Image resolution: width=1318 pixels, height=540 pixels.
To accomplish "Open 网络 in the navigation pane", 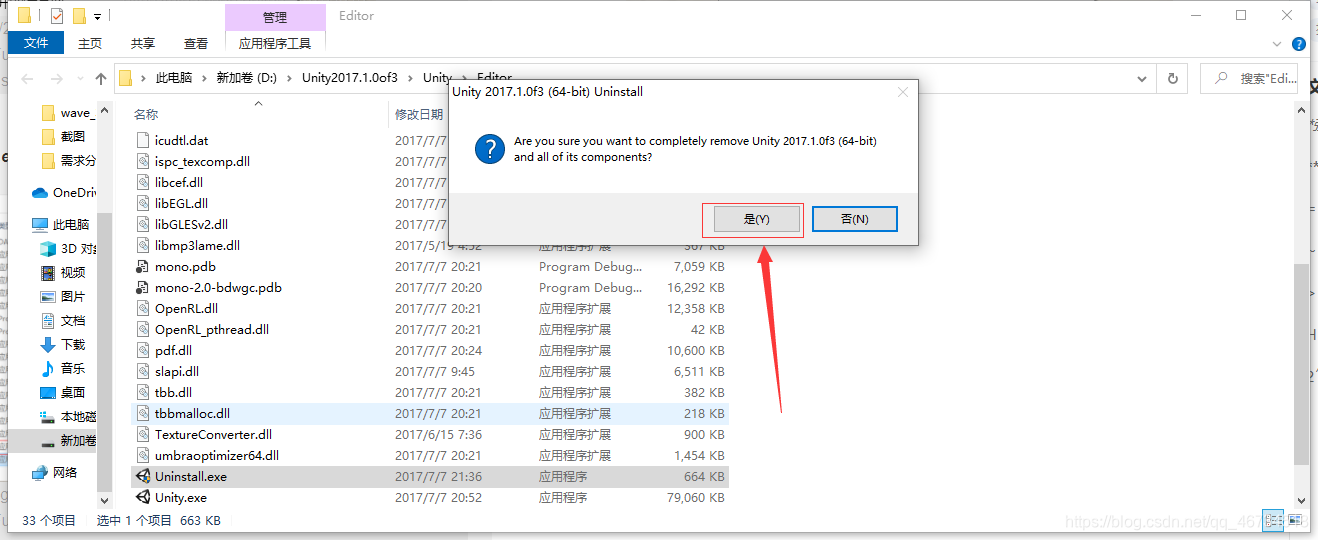I will tap(54, 473).
